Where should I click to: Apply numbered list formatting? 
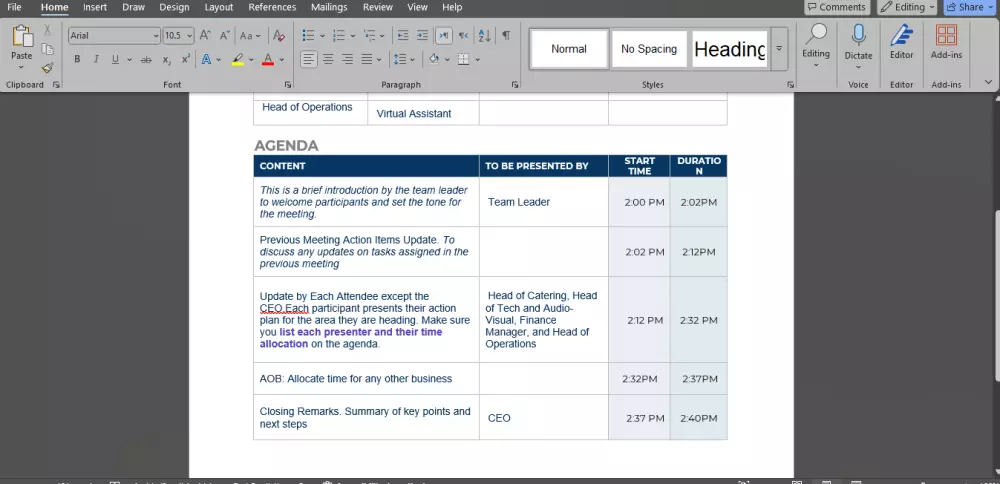pos(339,36)
